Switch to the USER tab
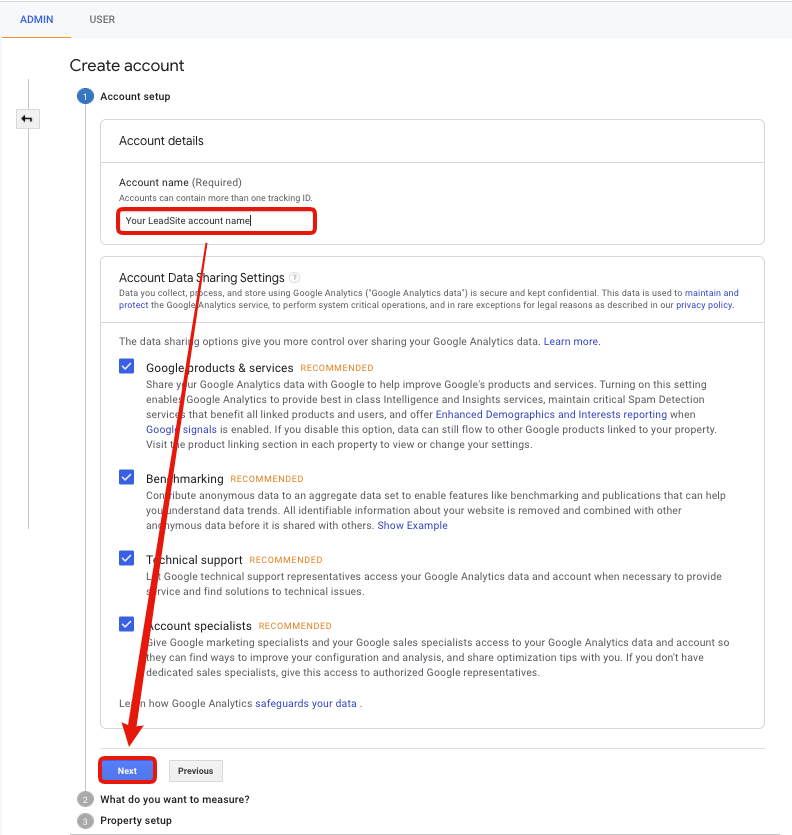 (x=102, y=19)
